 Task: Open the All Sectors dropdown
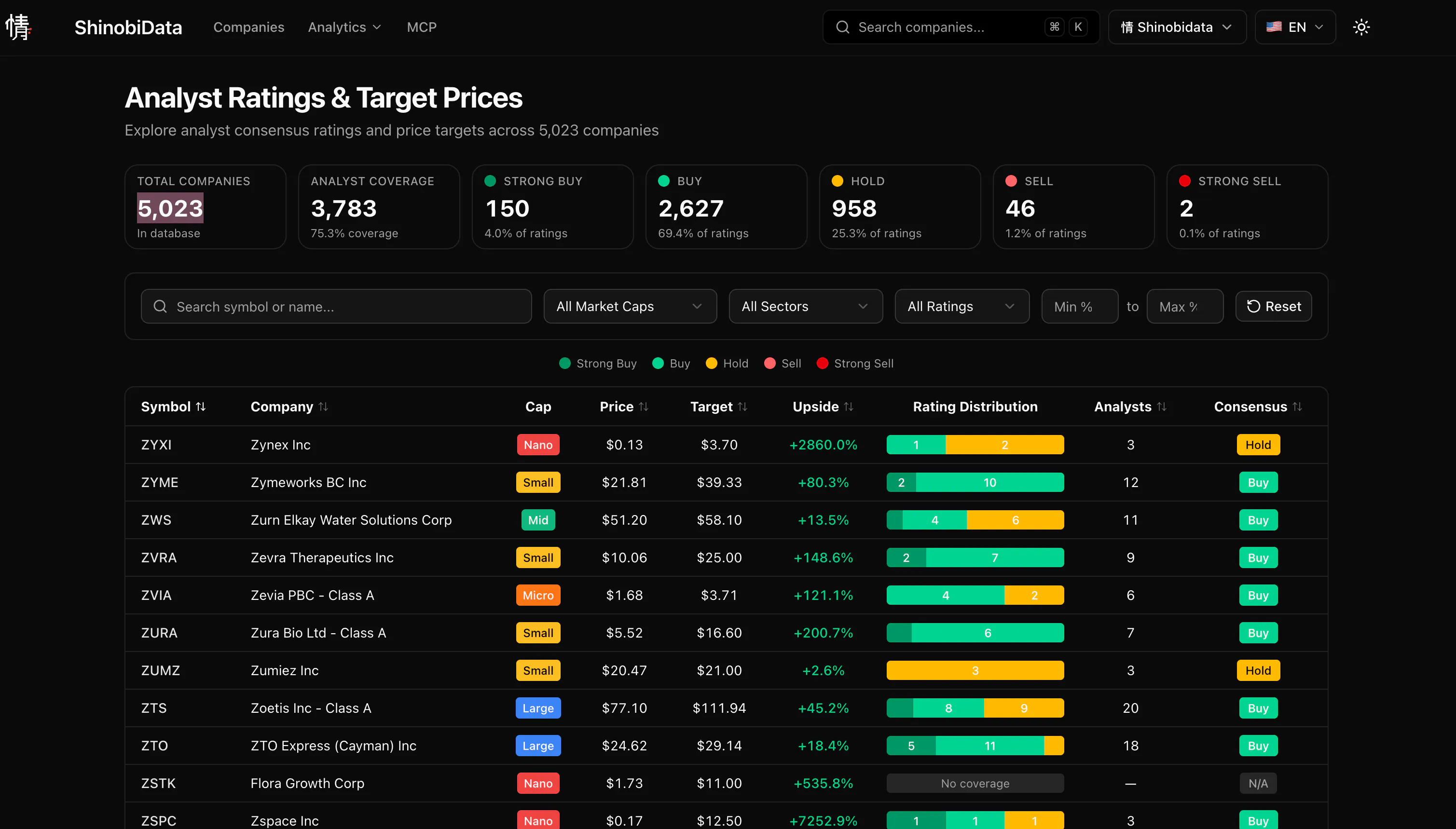tap(806, 306)
